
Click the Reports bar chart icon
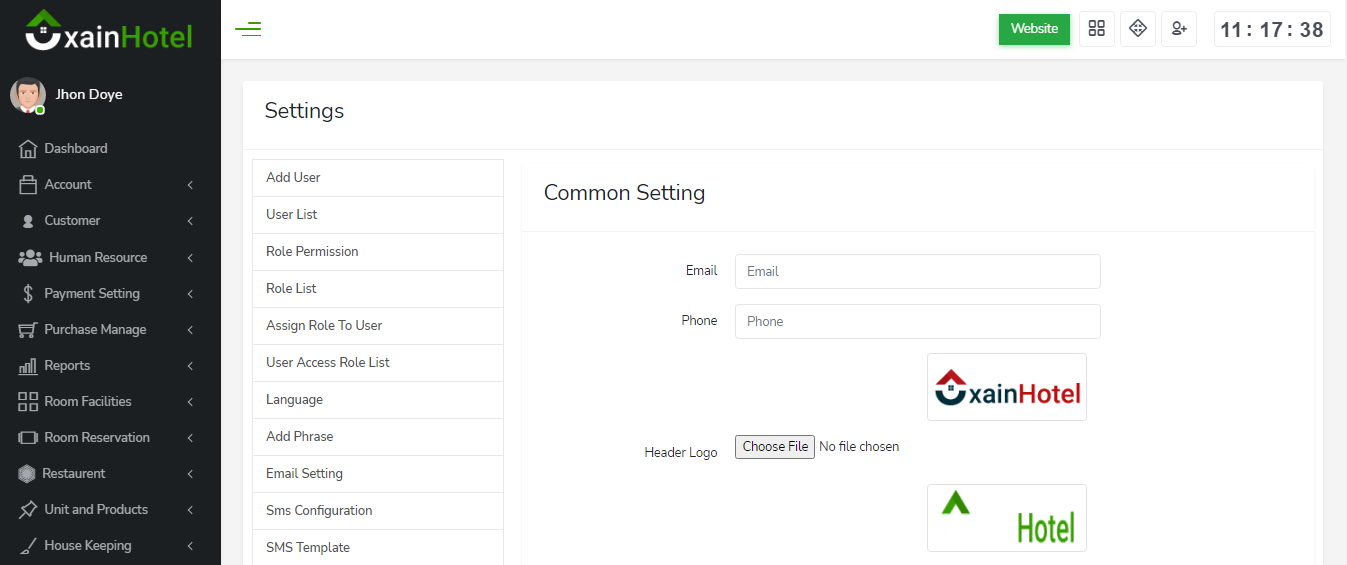point(28,366)
